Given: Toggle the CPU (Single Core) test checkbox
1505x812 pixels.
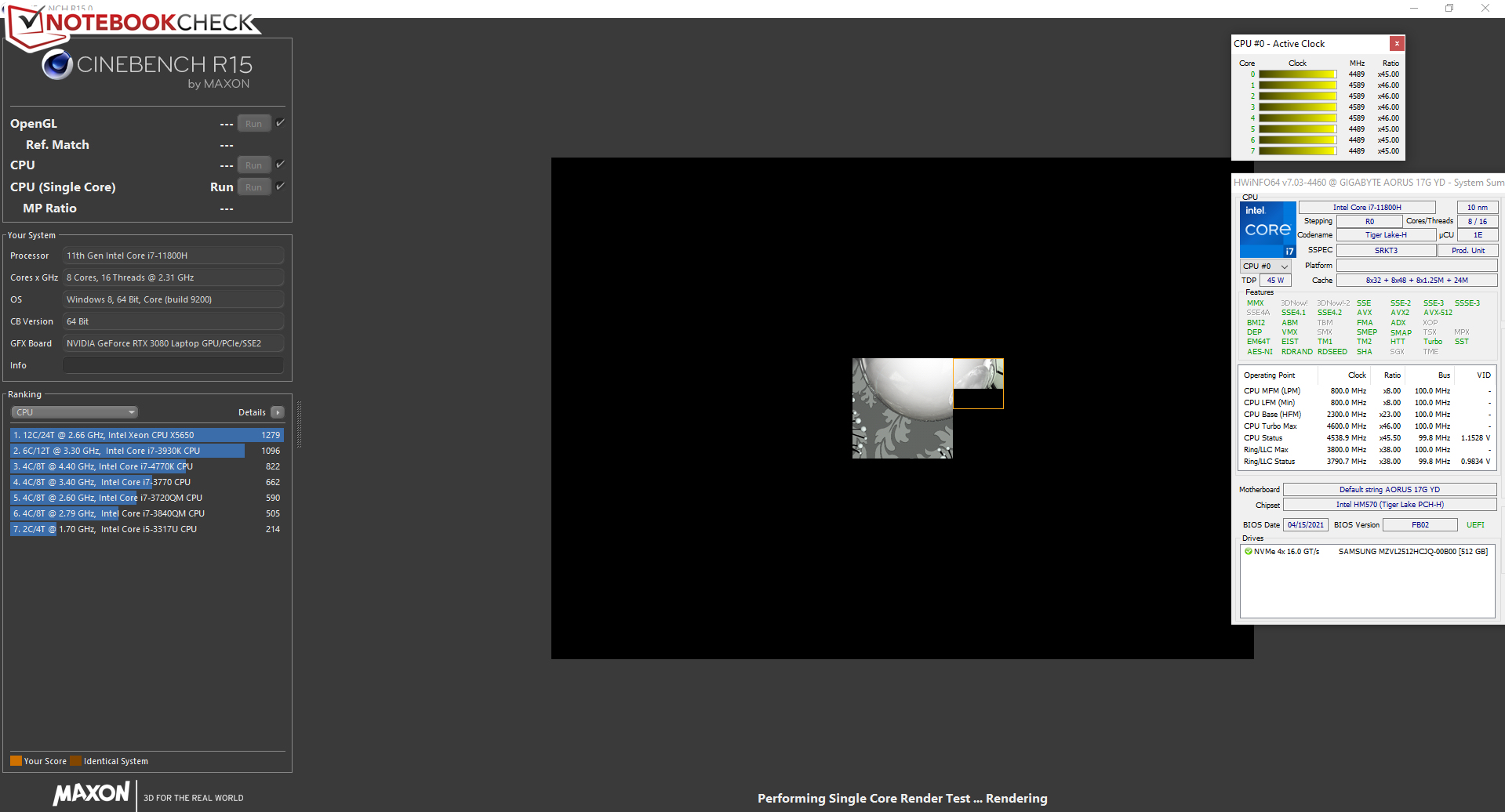Looking at the screenshot, I should (280, 187).
